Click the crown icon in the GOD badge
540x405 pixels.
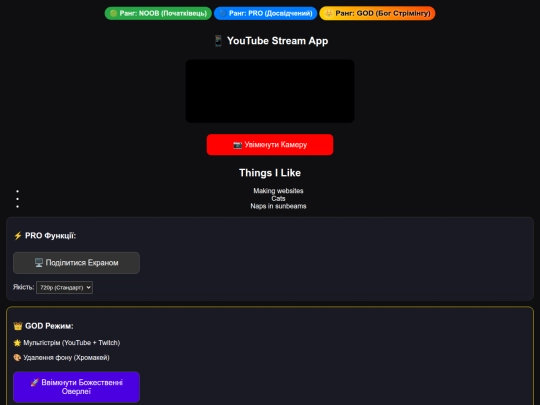click(x=329, y=13)
